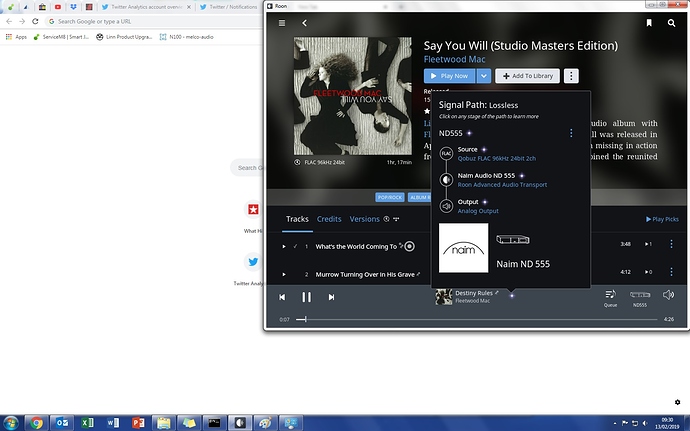Select the Versions tab

click(364, 219)
